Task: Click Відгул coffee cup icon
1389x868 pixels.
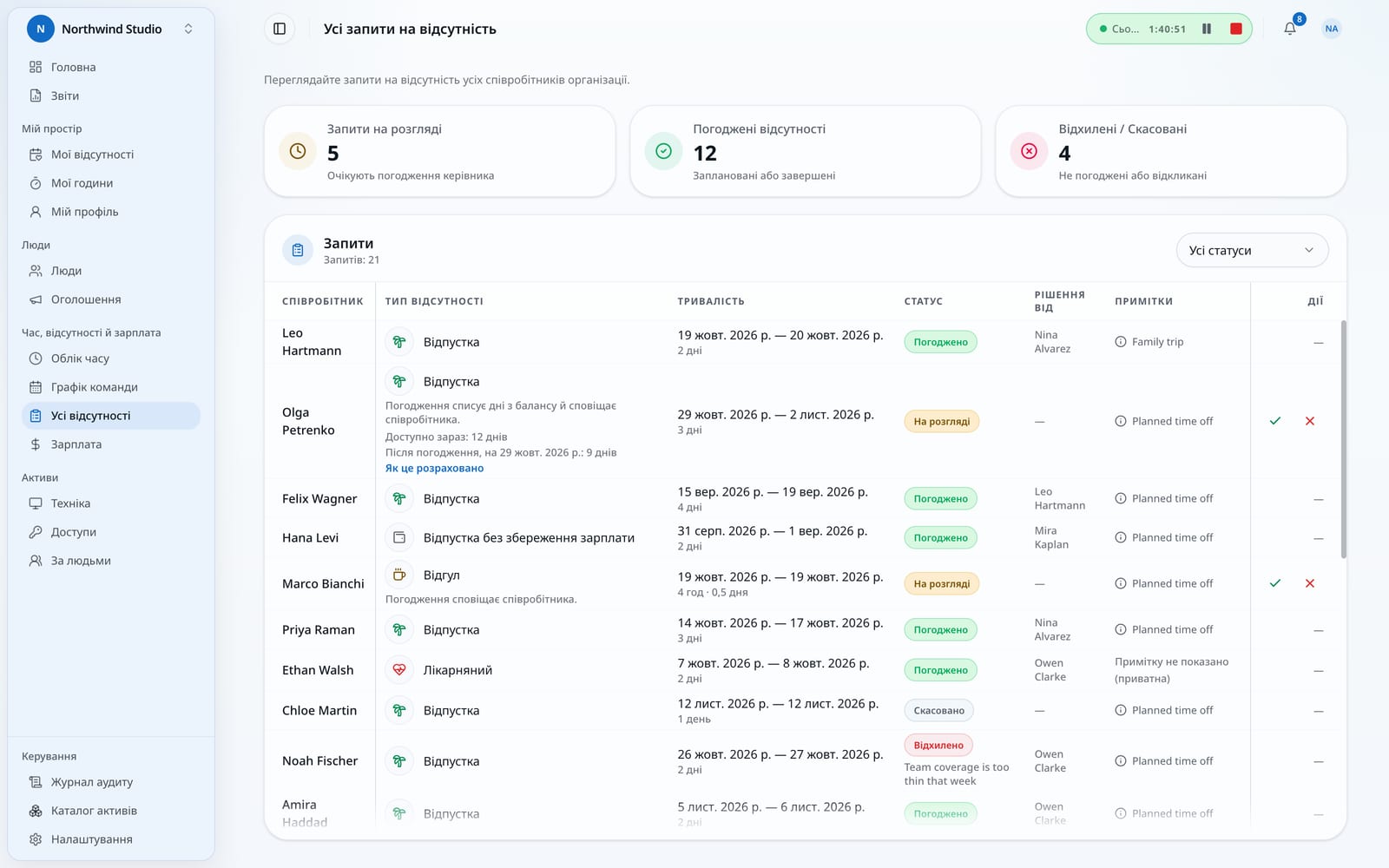Action: coord(399,575)
